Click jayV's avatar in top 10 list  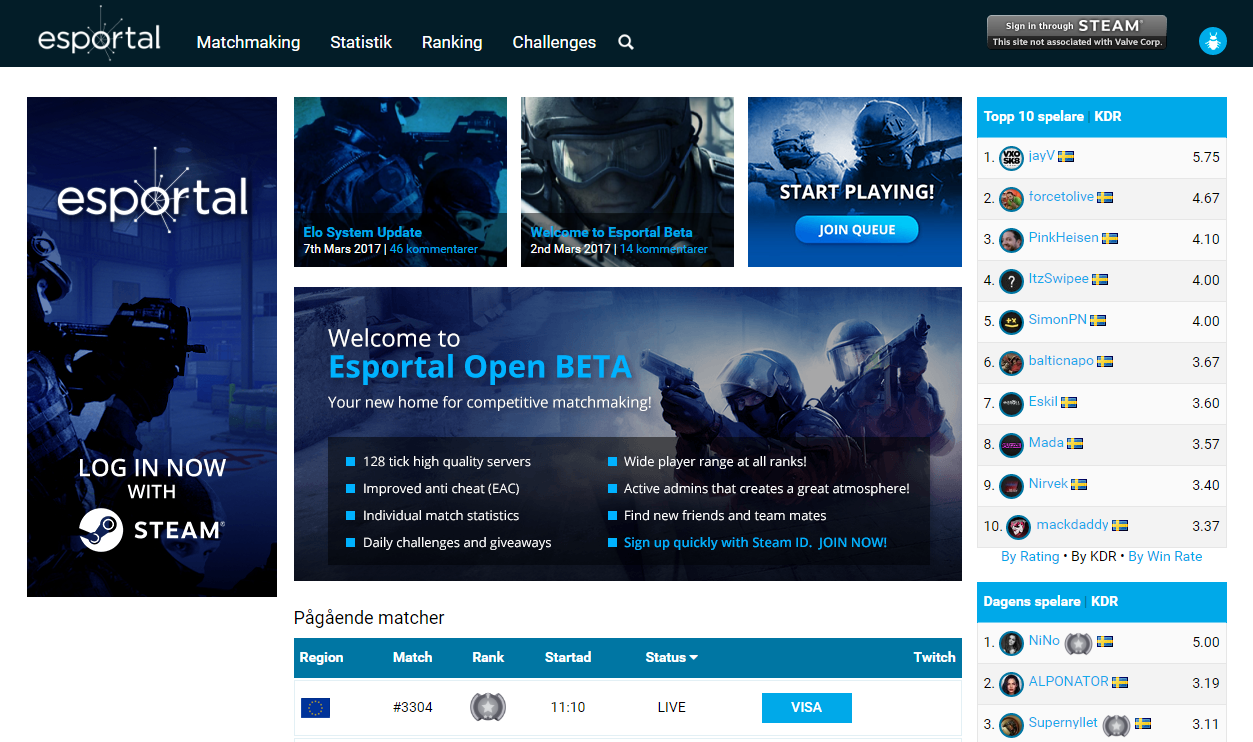(1011, 158)
